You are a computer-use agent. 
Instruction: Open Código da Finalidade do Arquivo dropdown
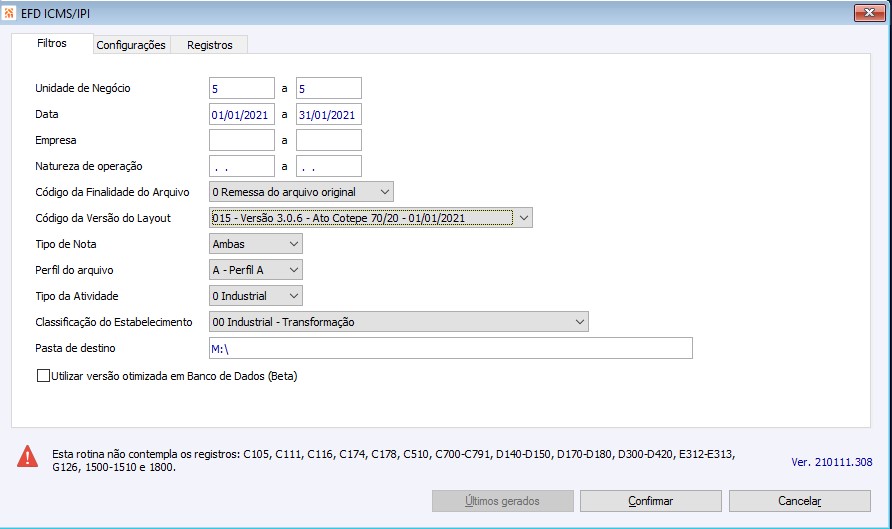click(x=302, y=192)
